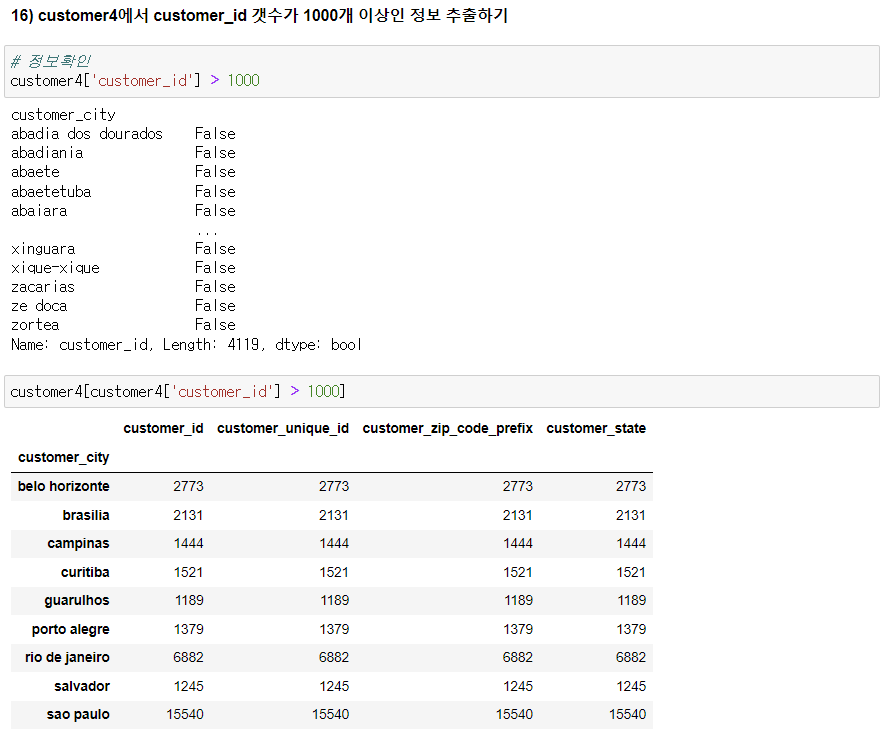
Task: Click customer_id value 2131 for brasilia
Action: [x=188, y=515]
